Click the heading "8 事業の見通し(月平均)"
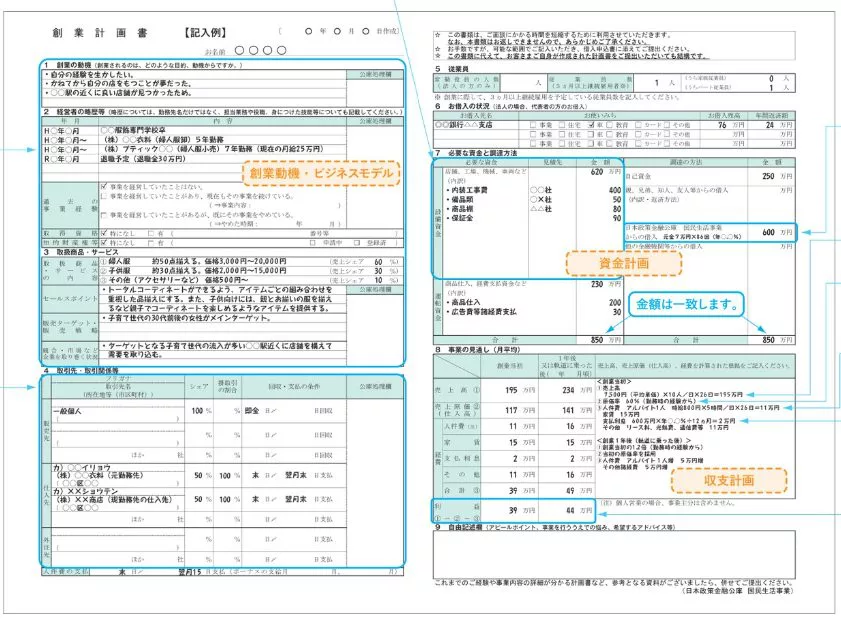841x623 pixels. click(x=477, y=350)
